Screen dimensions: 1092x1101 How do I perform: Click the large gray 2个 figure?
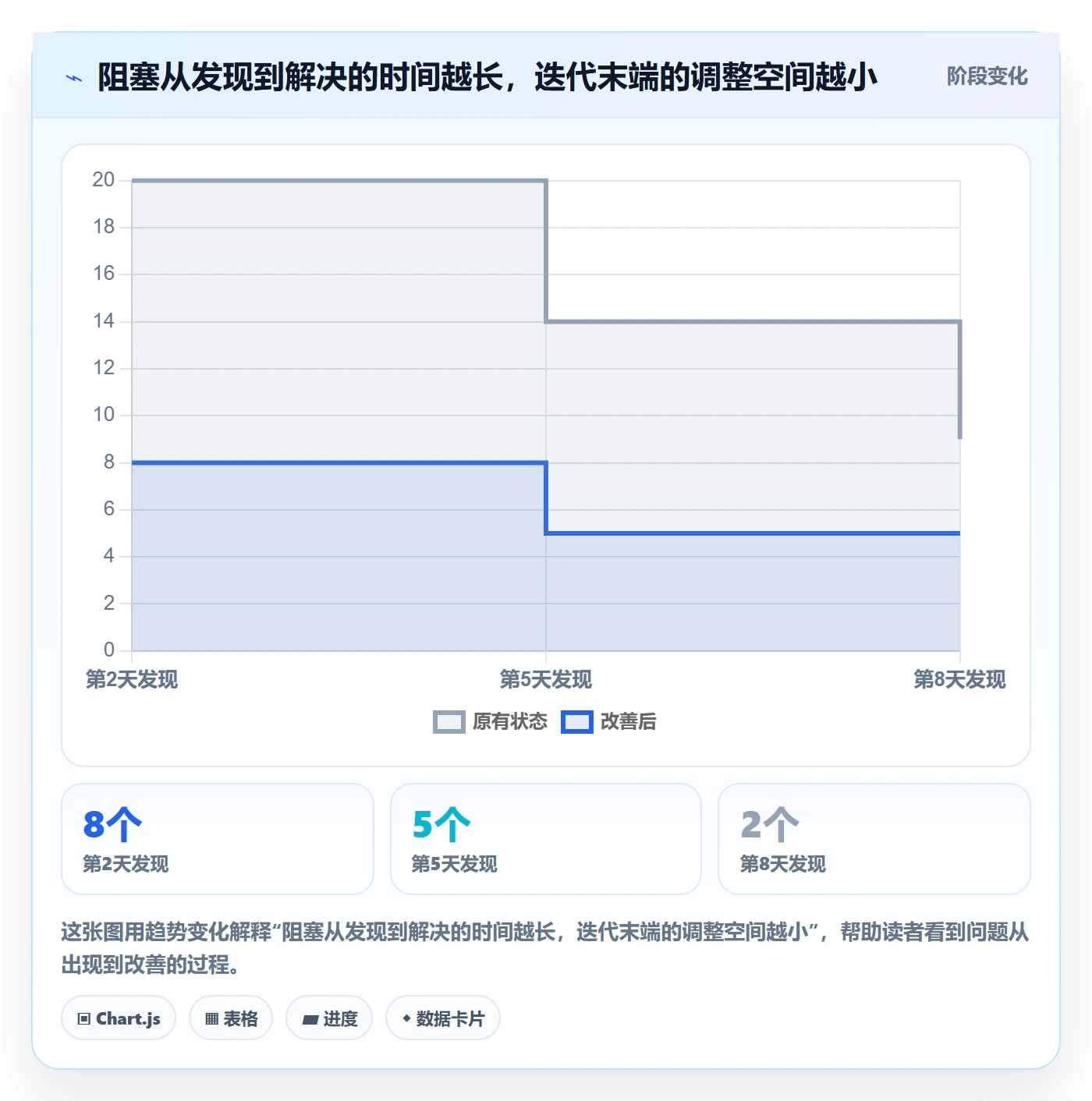(770, 824)
